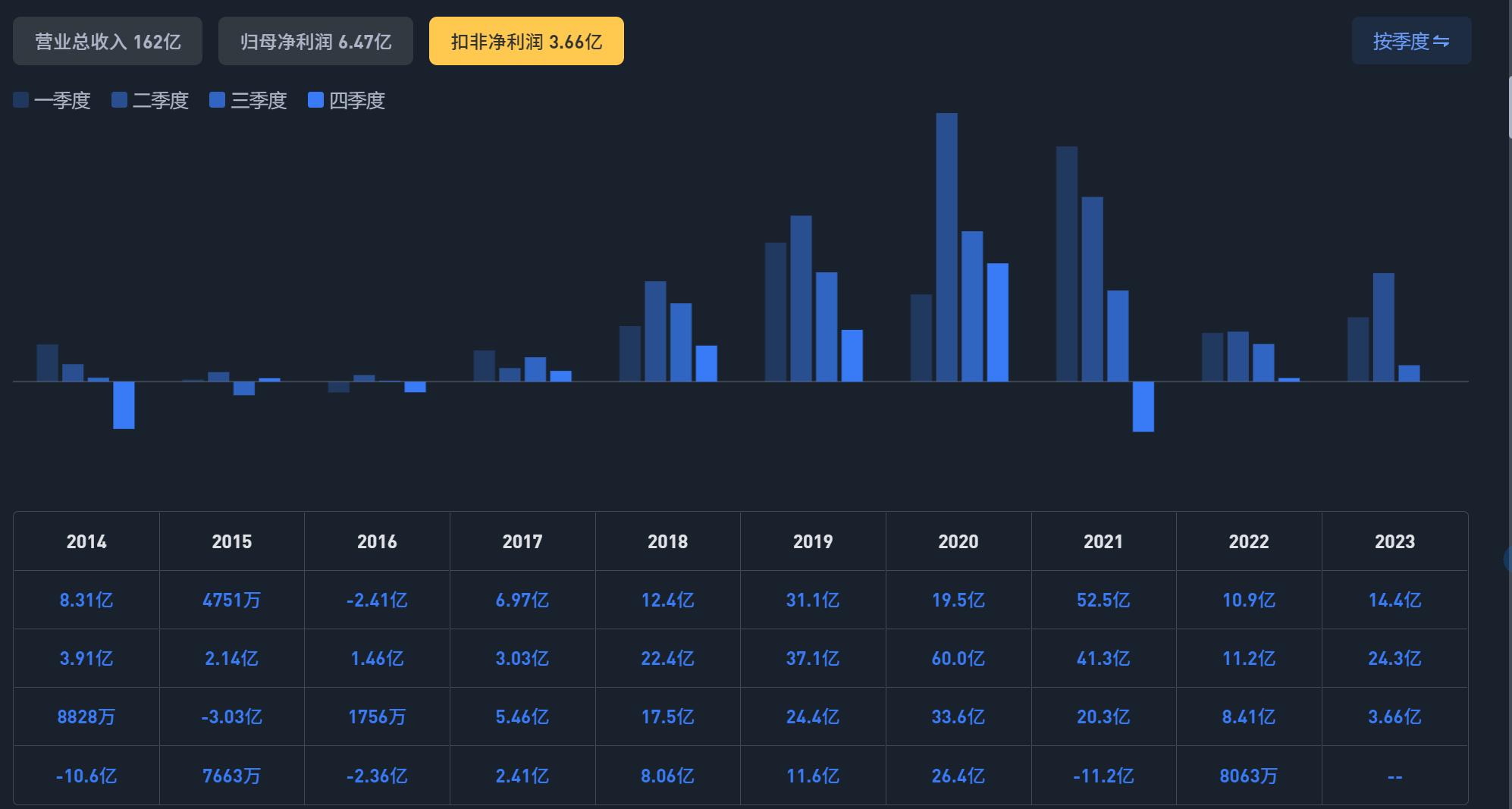Click the 8.41亿 cell
Viewport: 1512px width, 809px height.
tap(1249, 716)
